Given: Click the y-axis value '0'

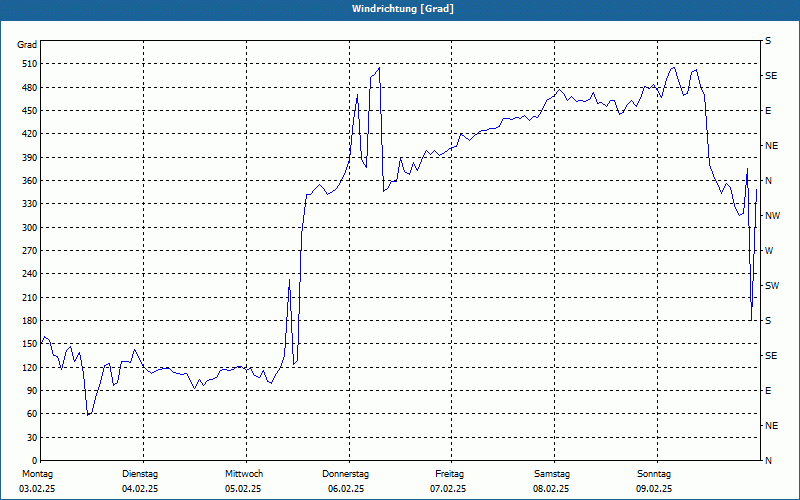Looking at the screenshot, I should coord(35,461).
